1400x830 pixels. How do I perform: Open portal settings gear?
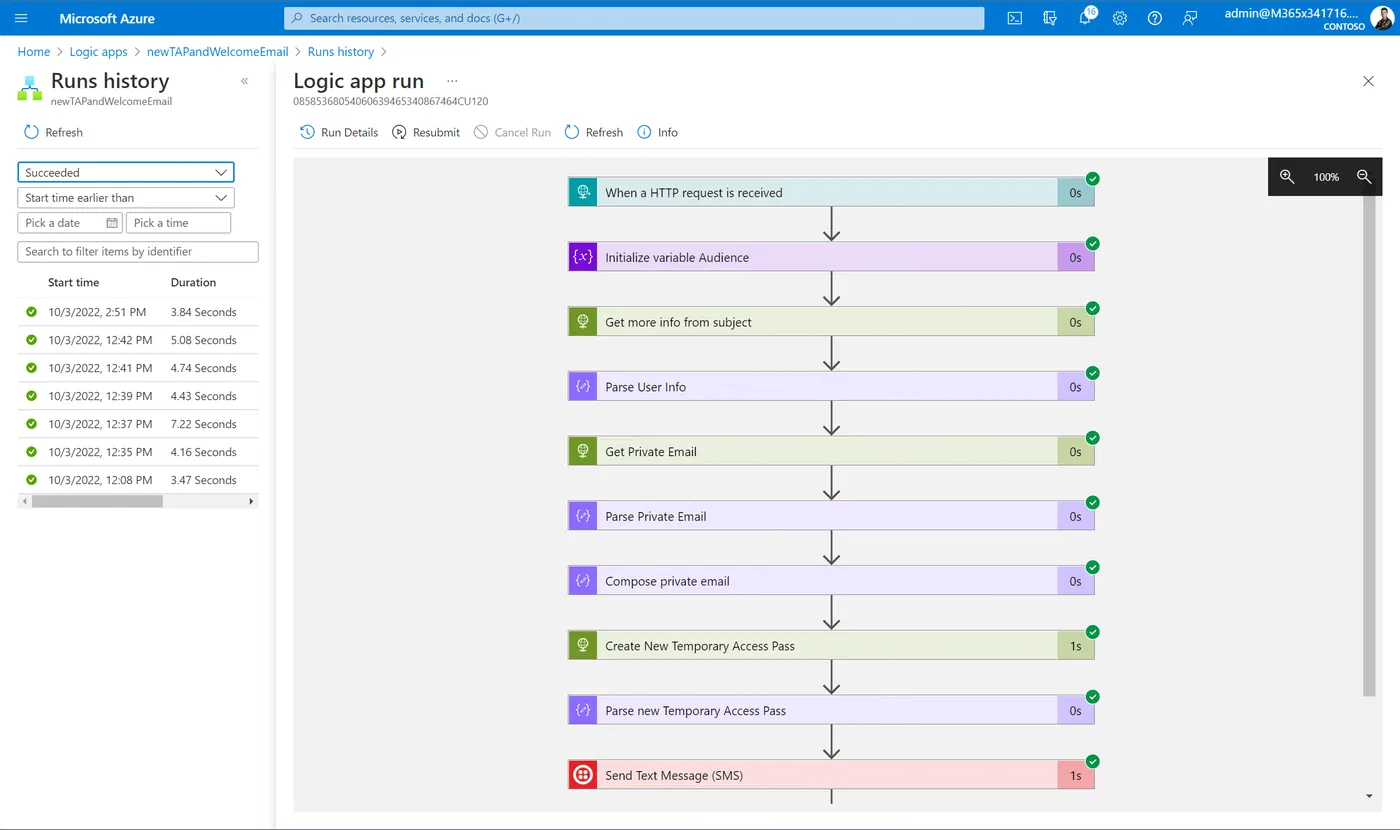1120,18
